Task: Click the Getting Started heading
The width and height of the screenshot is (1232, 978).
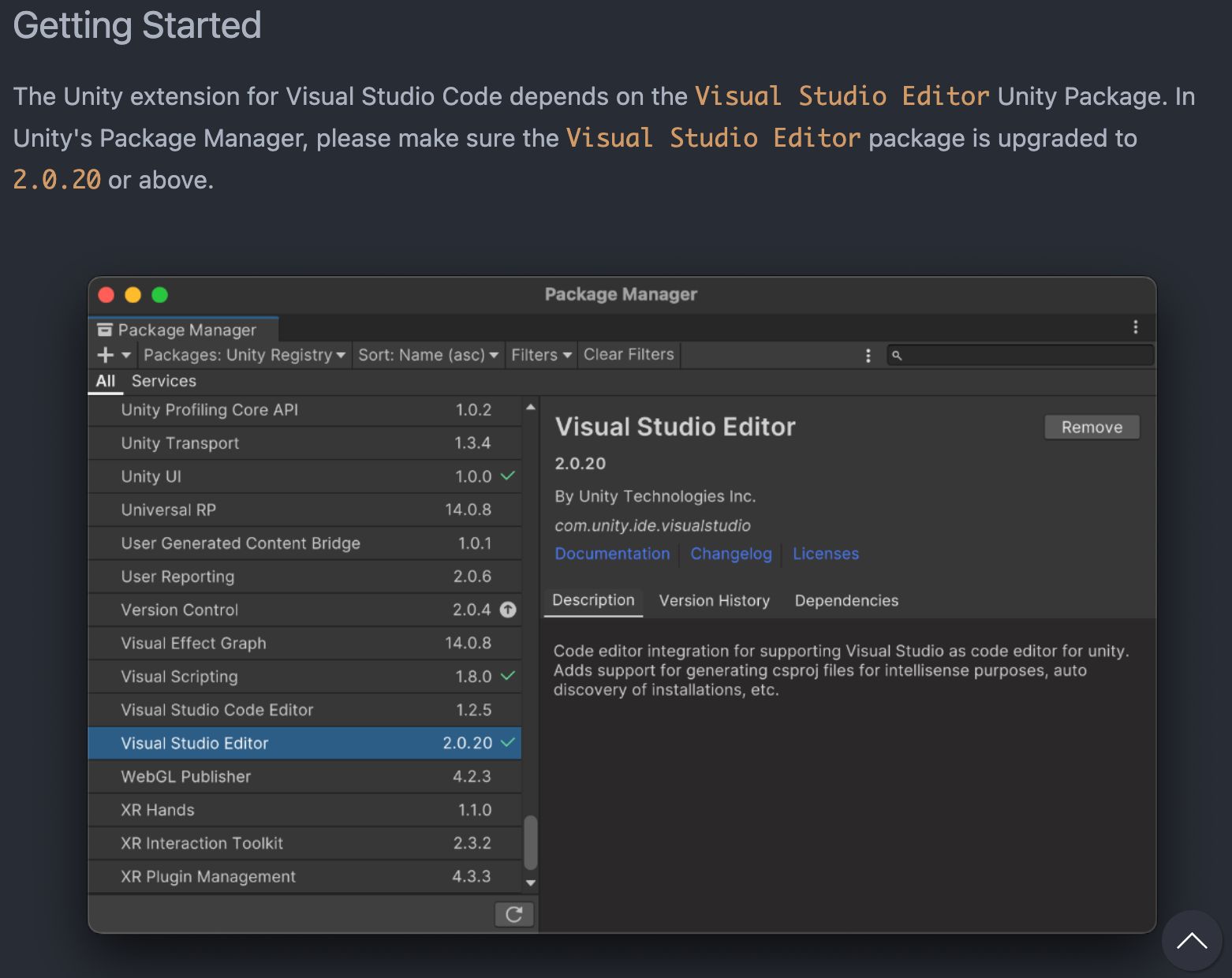Action: 137,25
